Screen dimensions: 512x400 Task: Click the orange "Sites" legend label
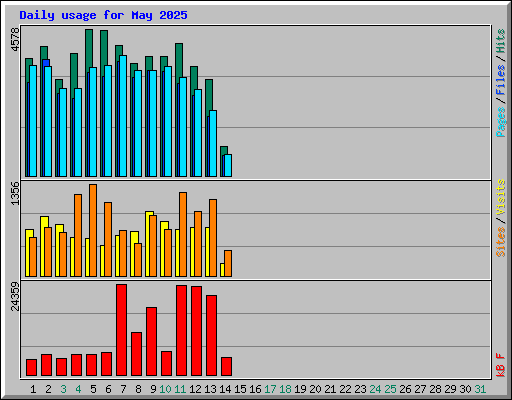[x=500, y=242]
